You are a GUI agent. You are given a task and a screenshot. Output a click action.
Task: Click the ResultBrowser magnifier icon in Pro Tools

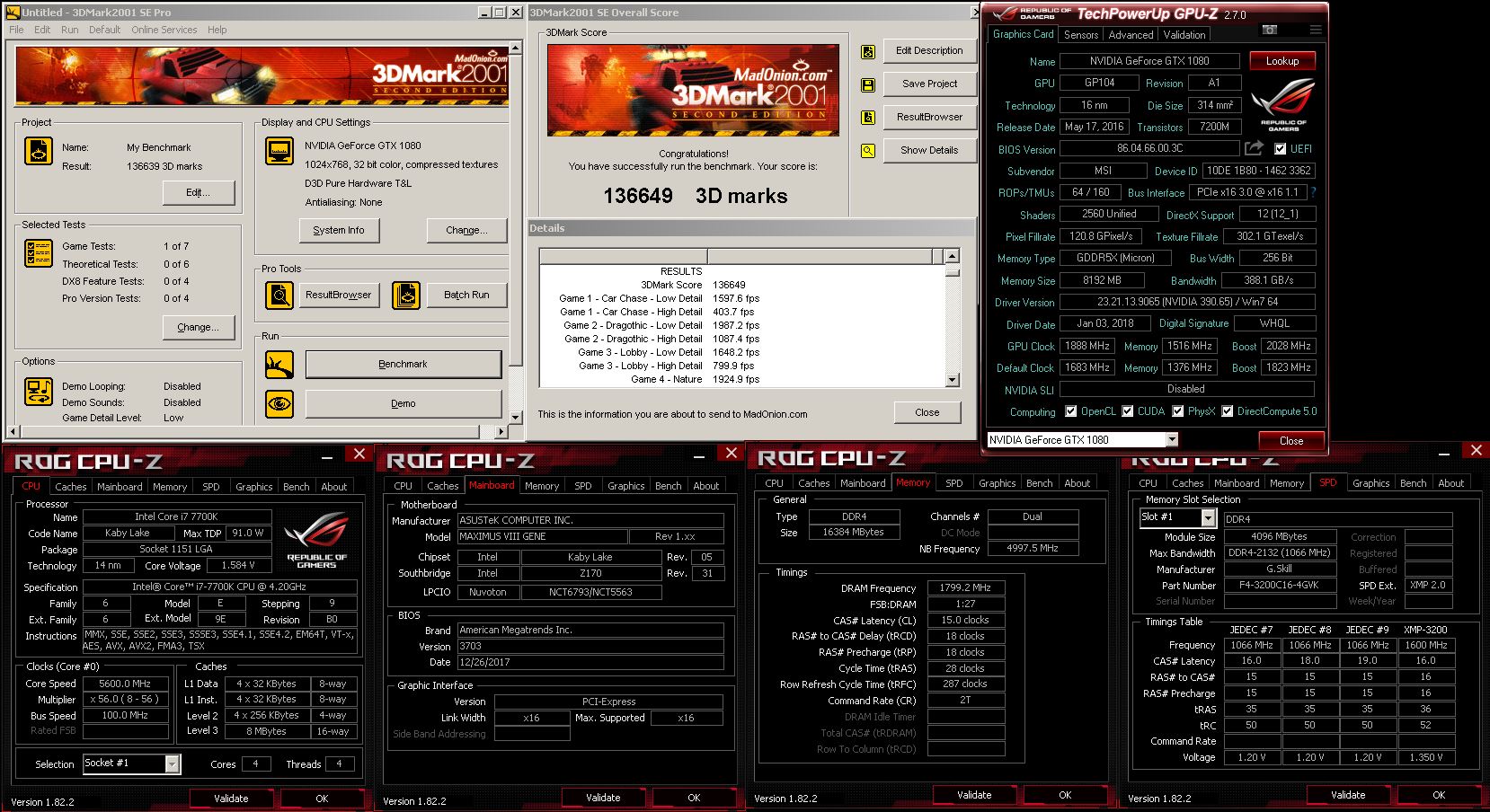coord(279,295)
